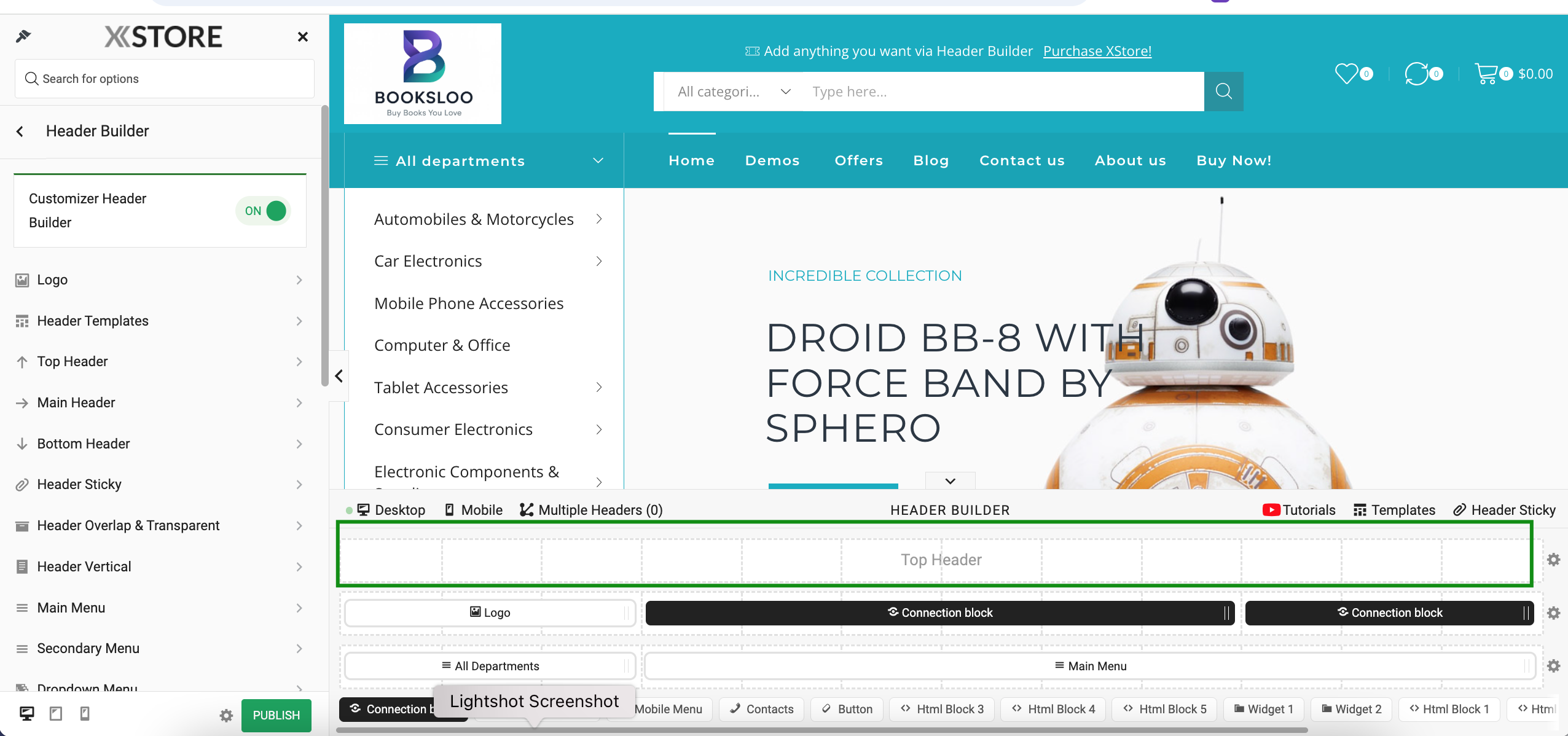Open Mobile Phone Accessories category
The image size is (1568, 736).
[469, 303]
